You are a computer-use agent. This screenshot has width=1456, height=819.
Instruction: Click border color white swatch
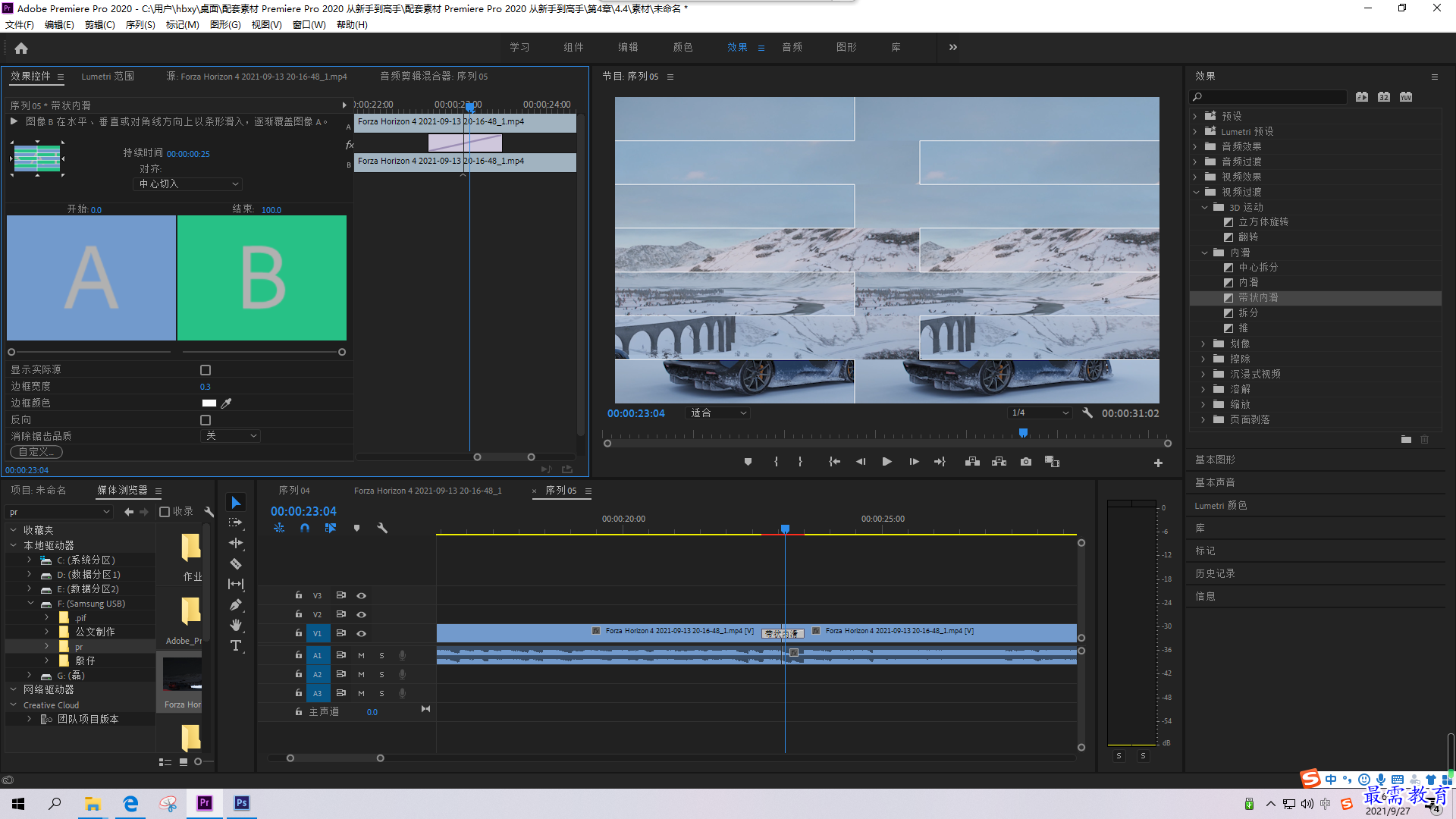pyautogui.click(x=209, y=403)
